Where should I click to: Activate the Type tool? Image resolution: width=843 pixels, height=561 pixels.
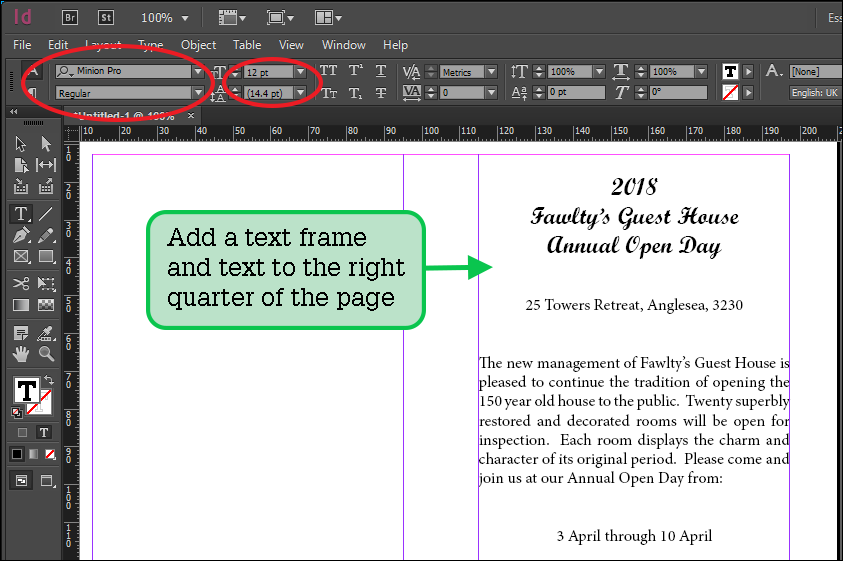click(20, 214)
